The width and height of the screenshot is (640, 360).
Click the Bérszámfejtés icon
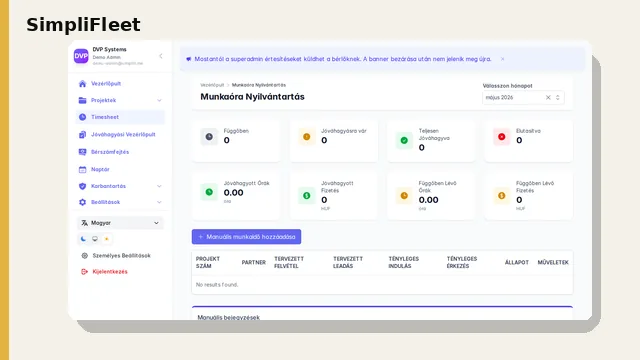pyautogui.click(x=82, y=152)
